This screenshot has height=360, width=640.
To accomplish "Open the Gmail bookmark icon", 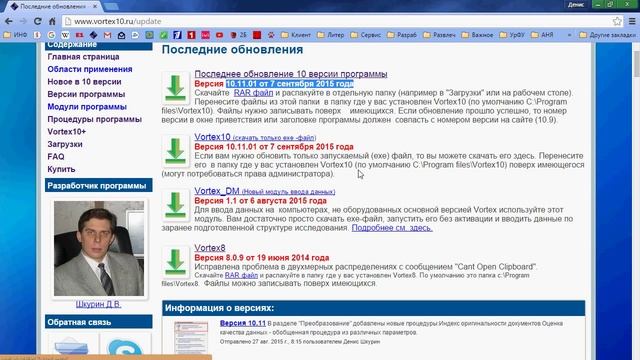I will 107,35.
